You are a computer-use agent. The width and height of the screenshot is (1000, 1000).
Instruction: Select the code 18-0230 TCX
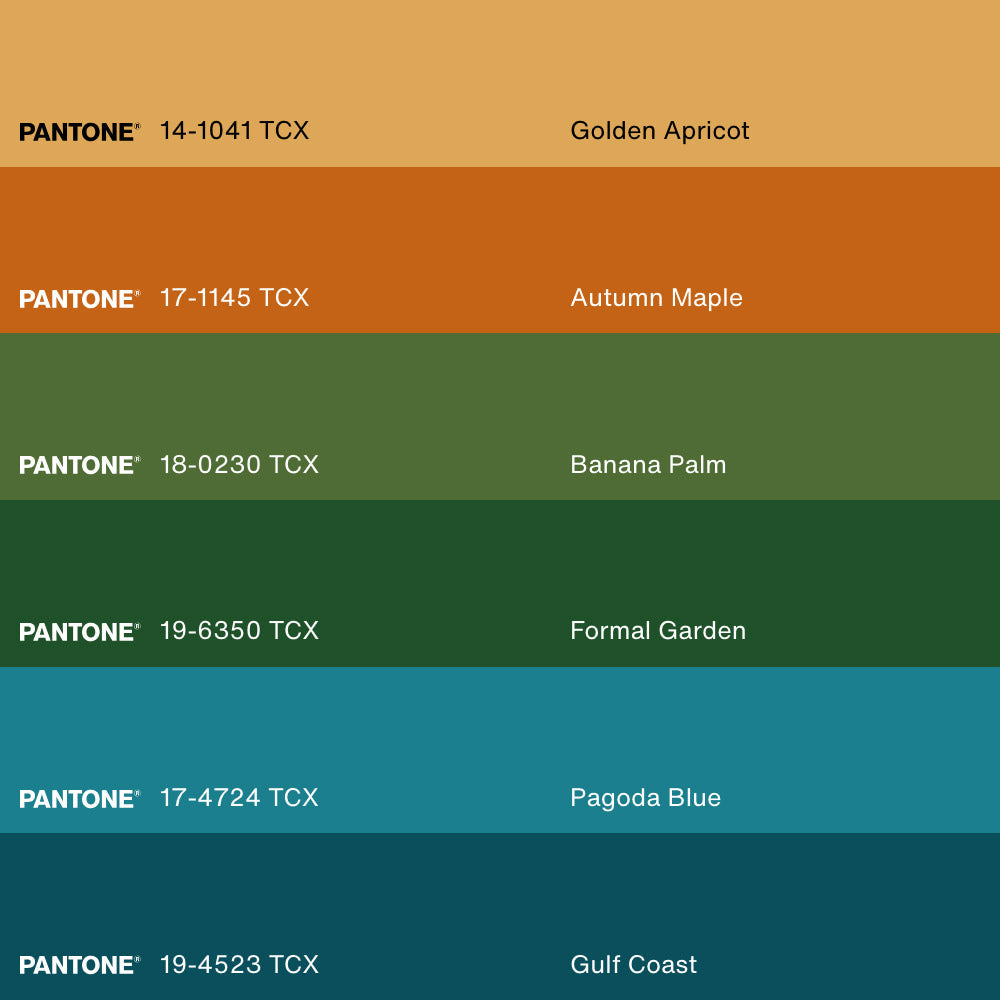point(239,464)
